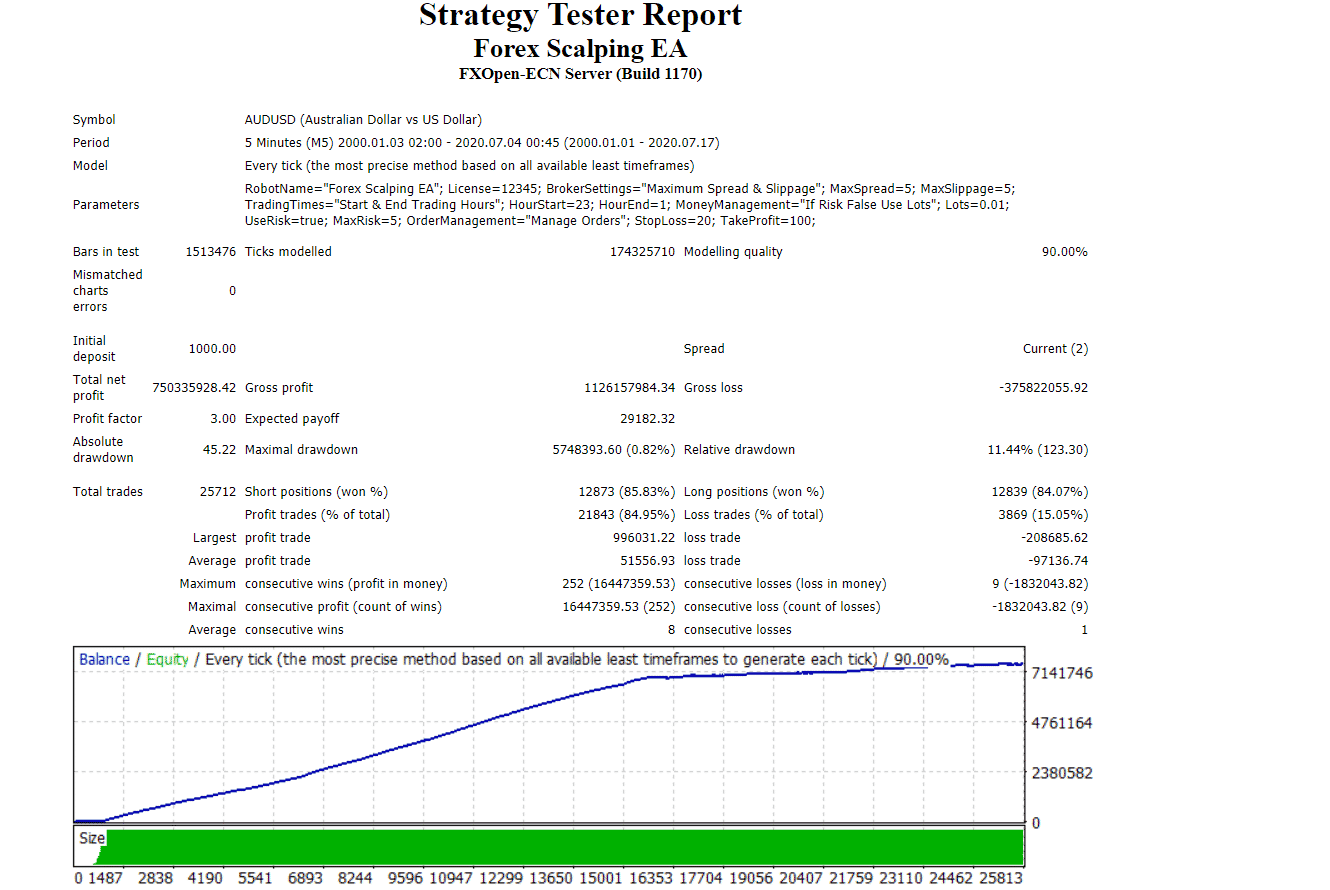Click Largest loss trade value -208685.62
The image size is (1330, 890).
[x=1055, y=538]
